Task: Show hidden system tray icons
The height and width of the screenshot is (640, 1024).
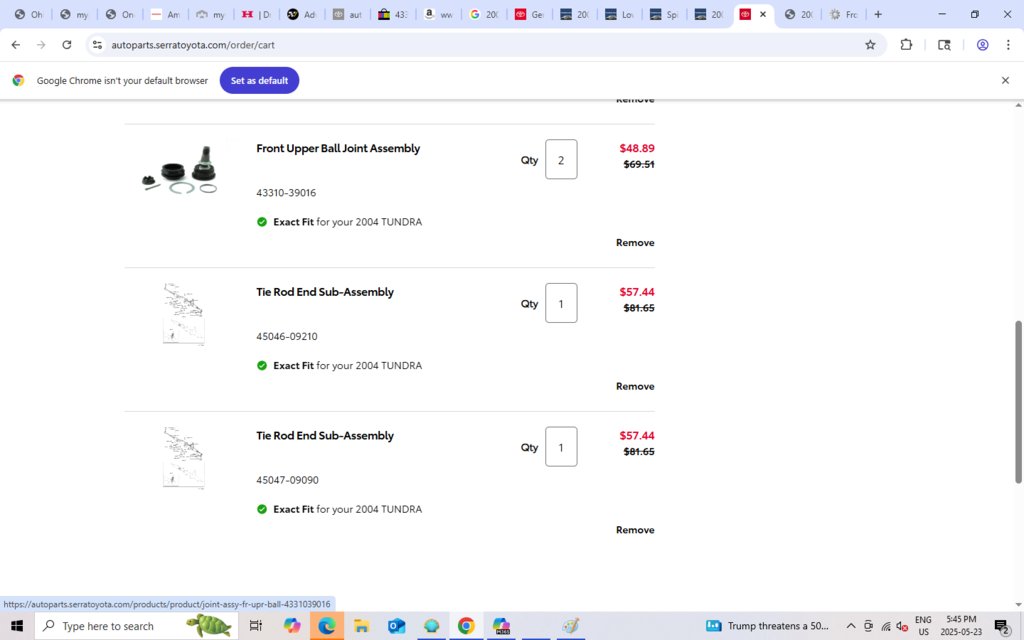Action: (850, 626)
